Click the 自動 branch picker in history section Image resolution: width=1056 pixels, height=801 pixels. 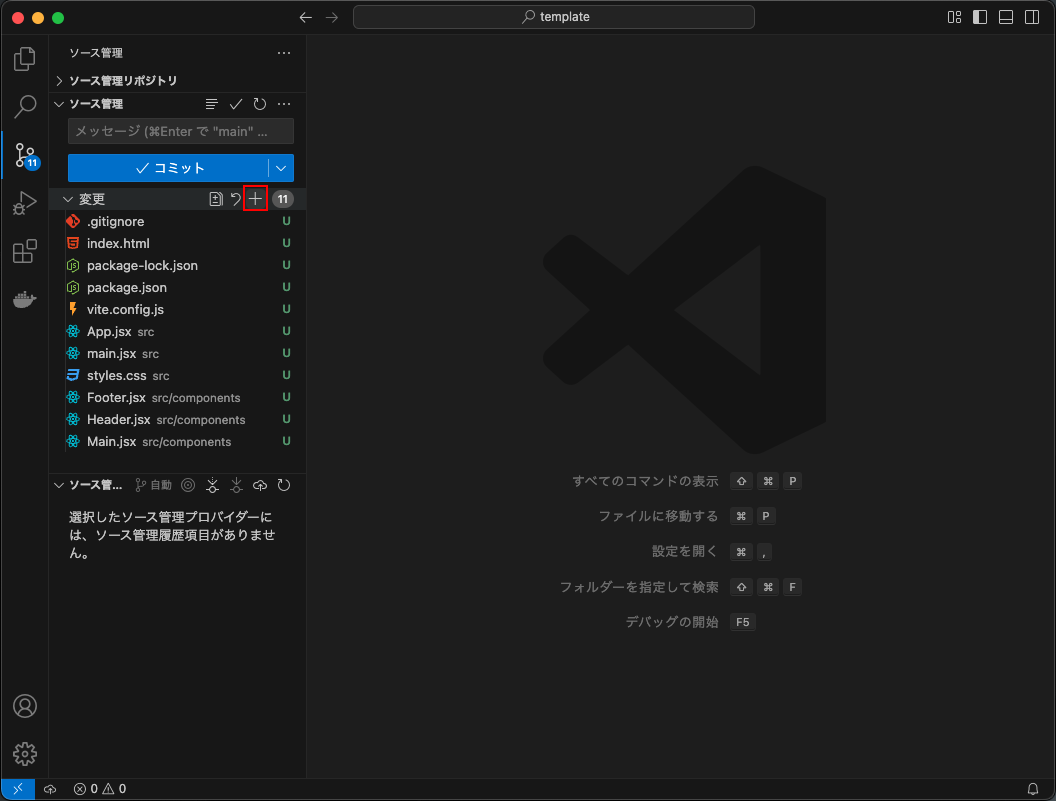[x=154, y=485]
